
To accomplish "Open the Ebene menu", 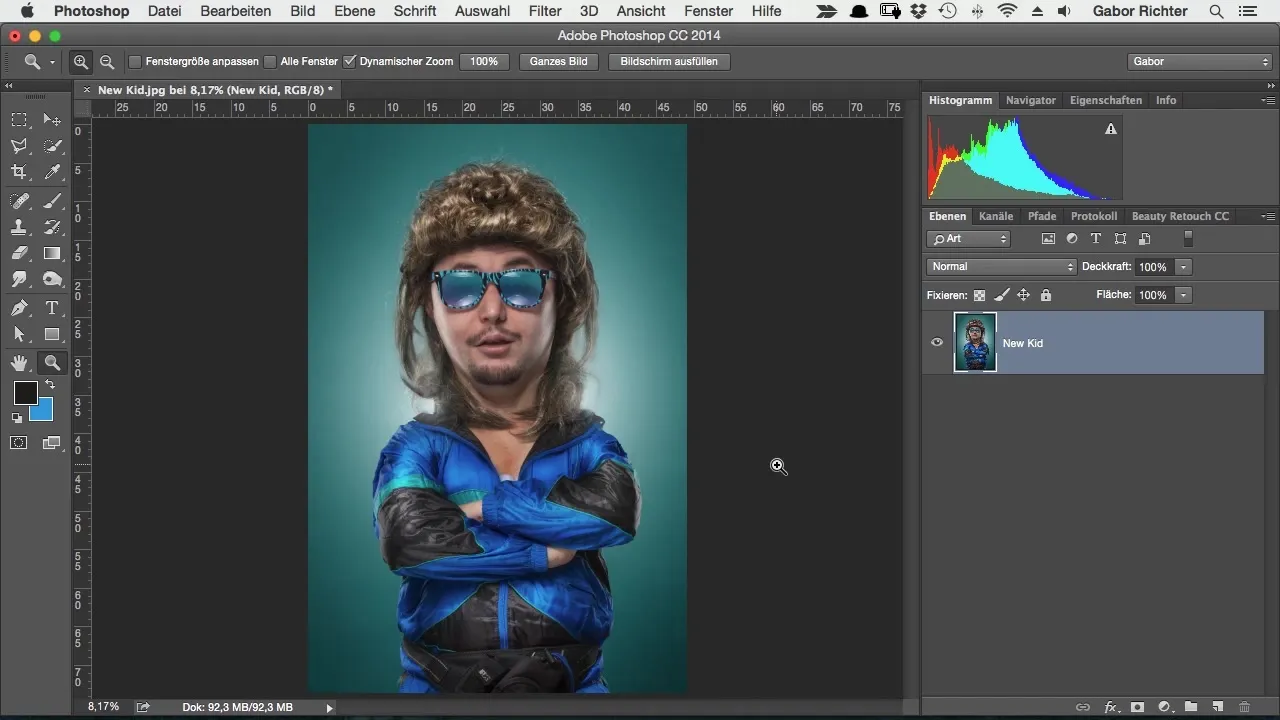I will point(354,11).
